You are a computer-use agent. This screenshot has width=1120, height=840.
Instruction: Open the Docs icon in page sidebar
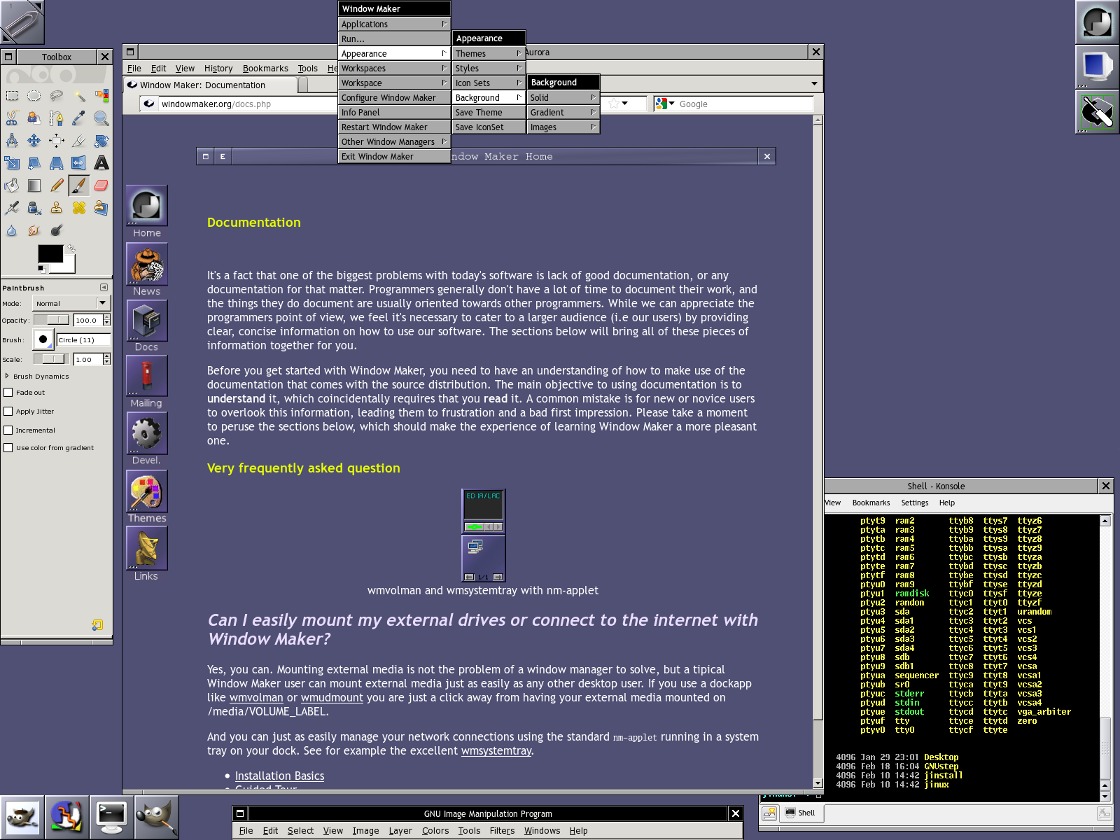click(x=146, y=320)
